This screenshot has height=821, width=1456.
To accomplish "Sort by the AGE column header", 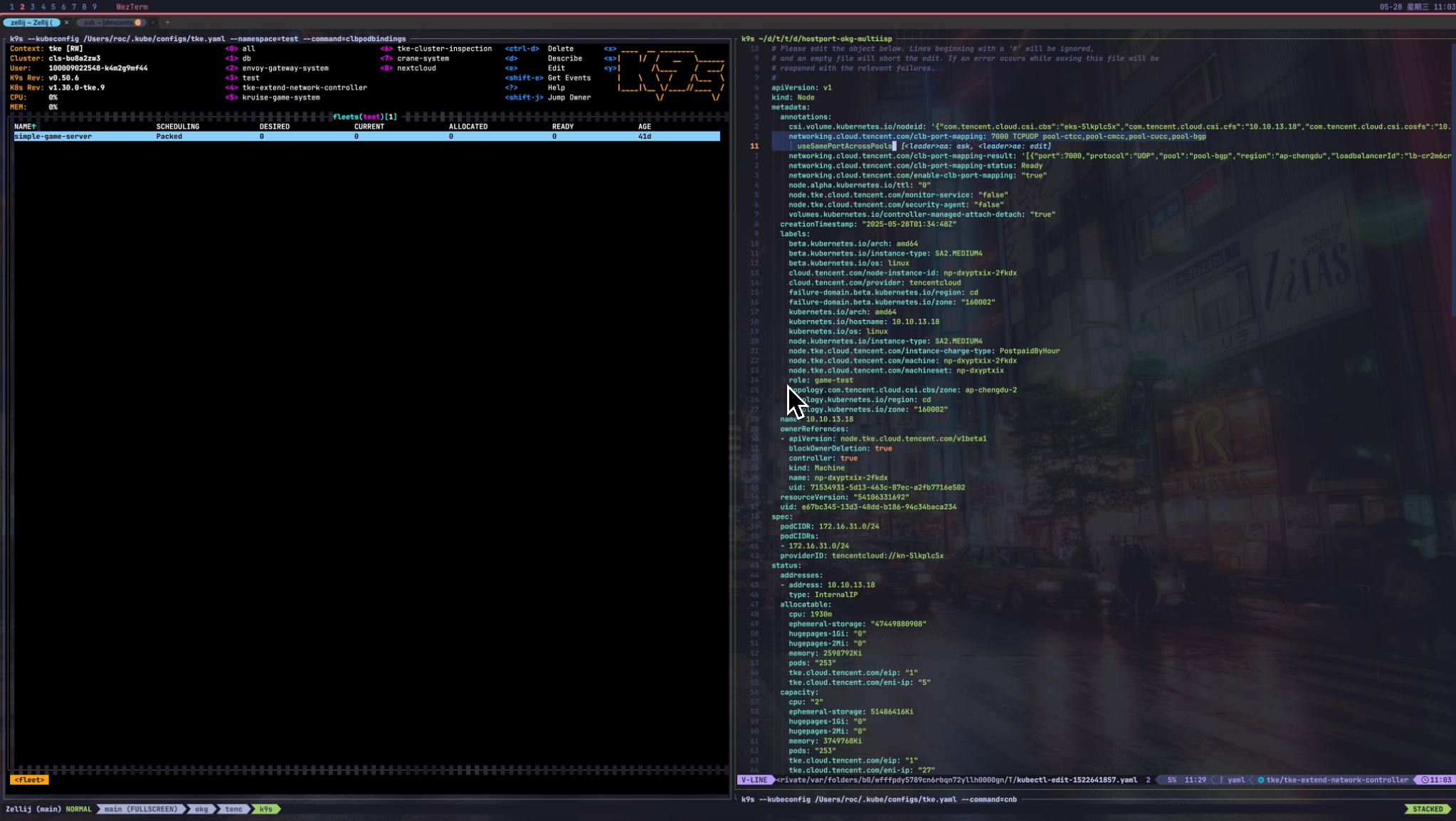I will 644,127.
